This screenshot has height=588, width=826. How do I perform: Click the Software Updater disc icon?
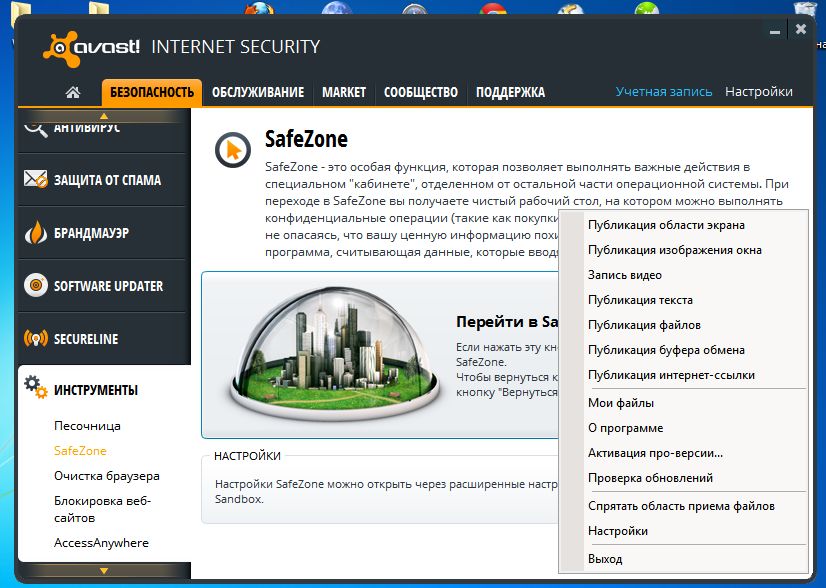[36, 285]
